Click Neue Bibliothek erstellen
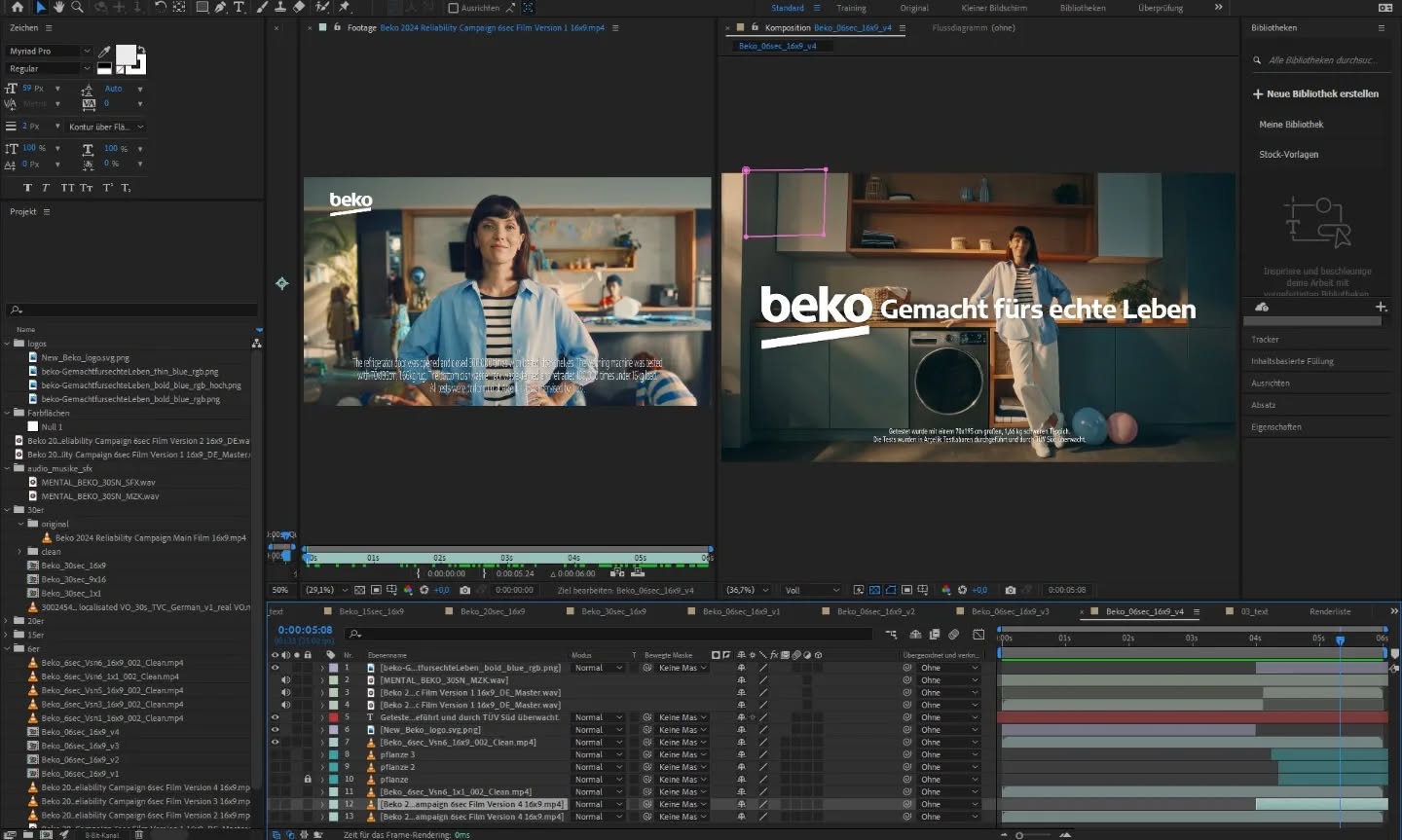Image resolution: width=1402 pixels, height=840 pixels. click(x=1315, y=94)
